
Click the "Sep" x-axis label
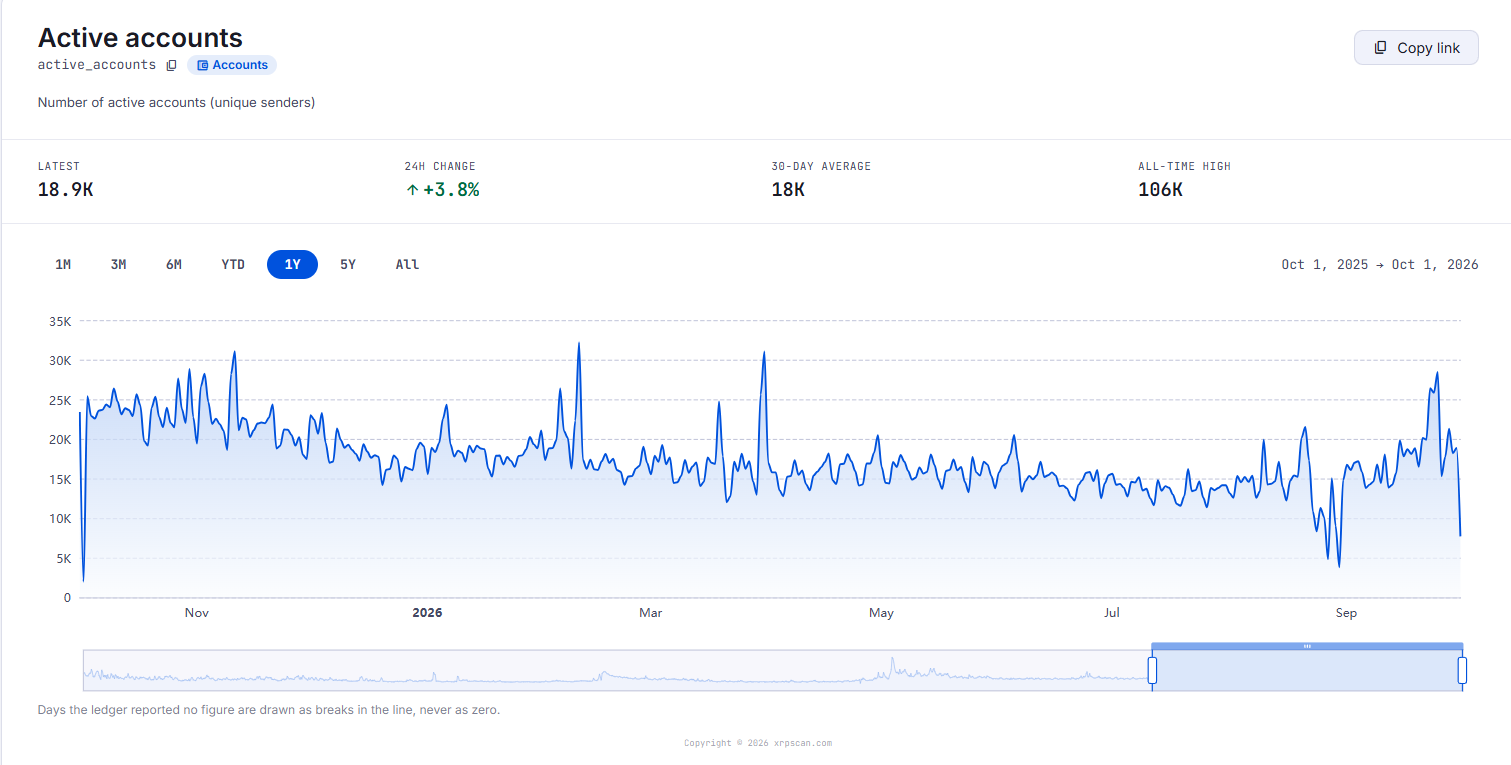(1346, 613)
